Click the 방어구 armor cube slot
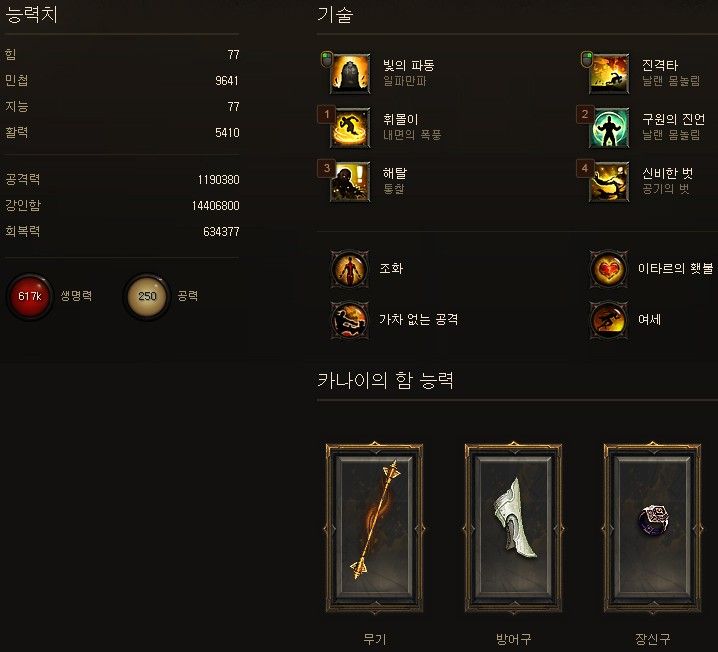 (x=513, y=527)
